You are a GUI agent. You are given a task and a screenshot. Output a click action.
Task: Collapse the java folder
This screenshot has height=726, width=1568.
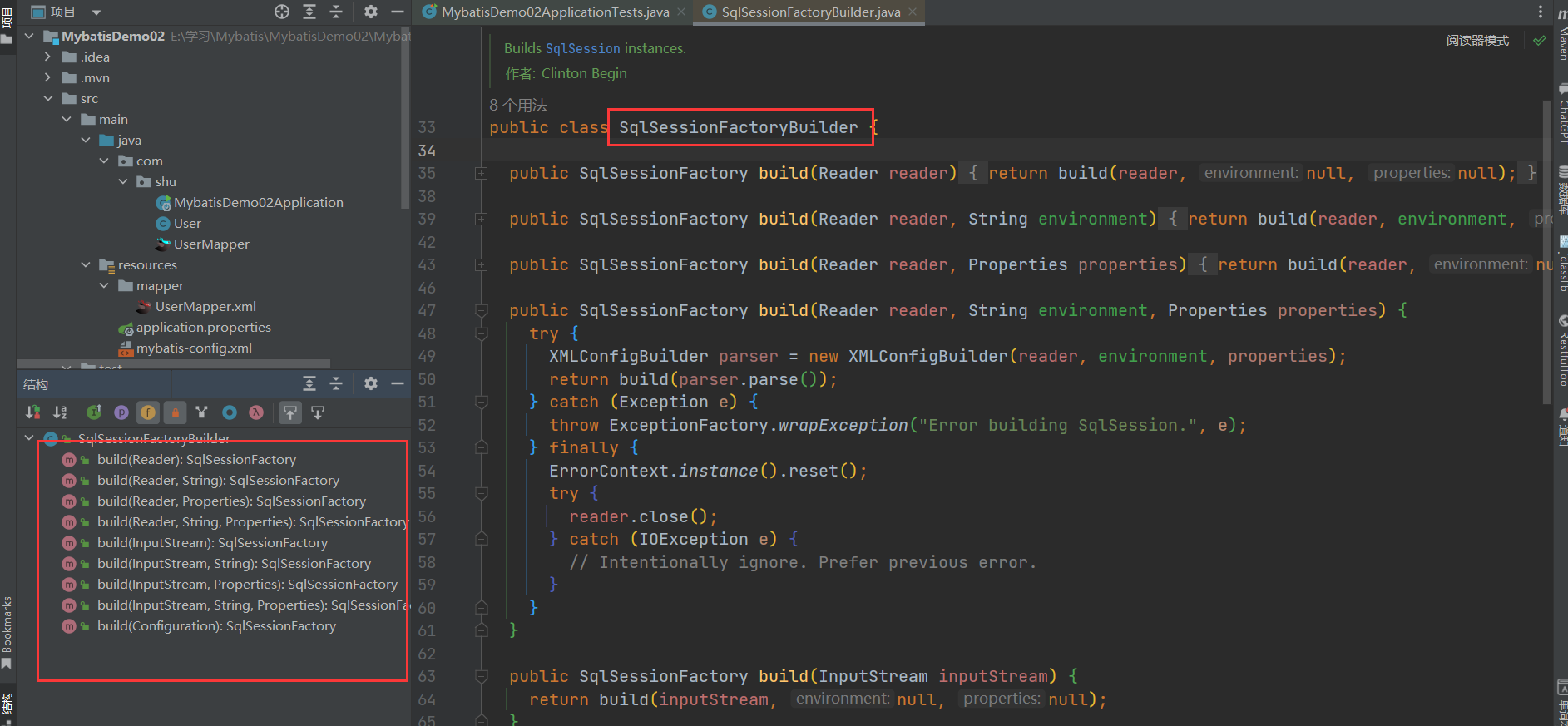[x=86, y=140]
